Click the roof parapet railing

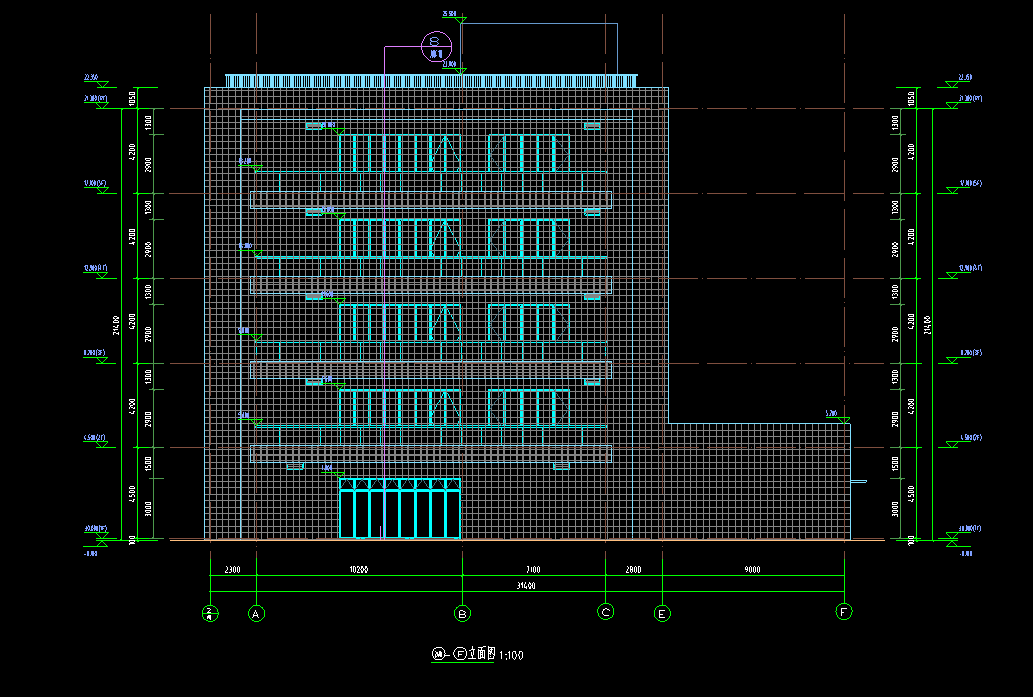coord(430,80)
